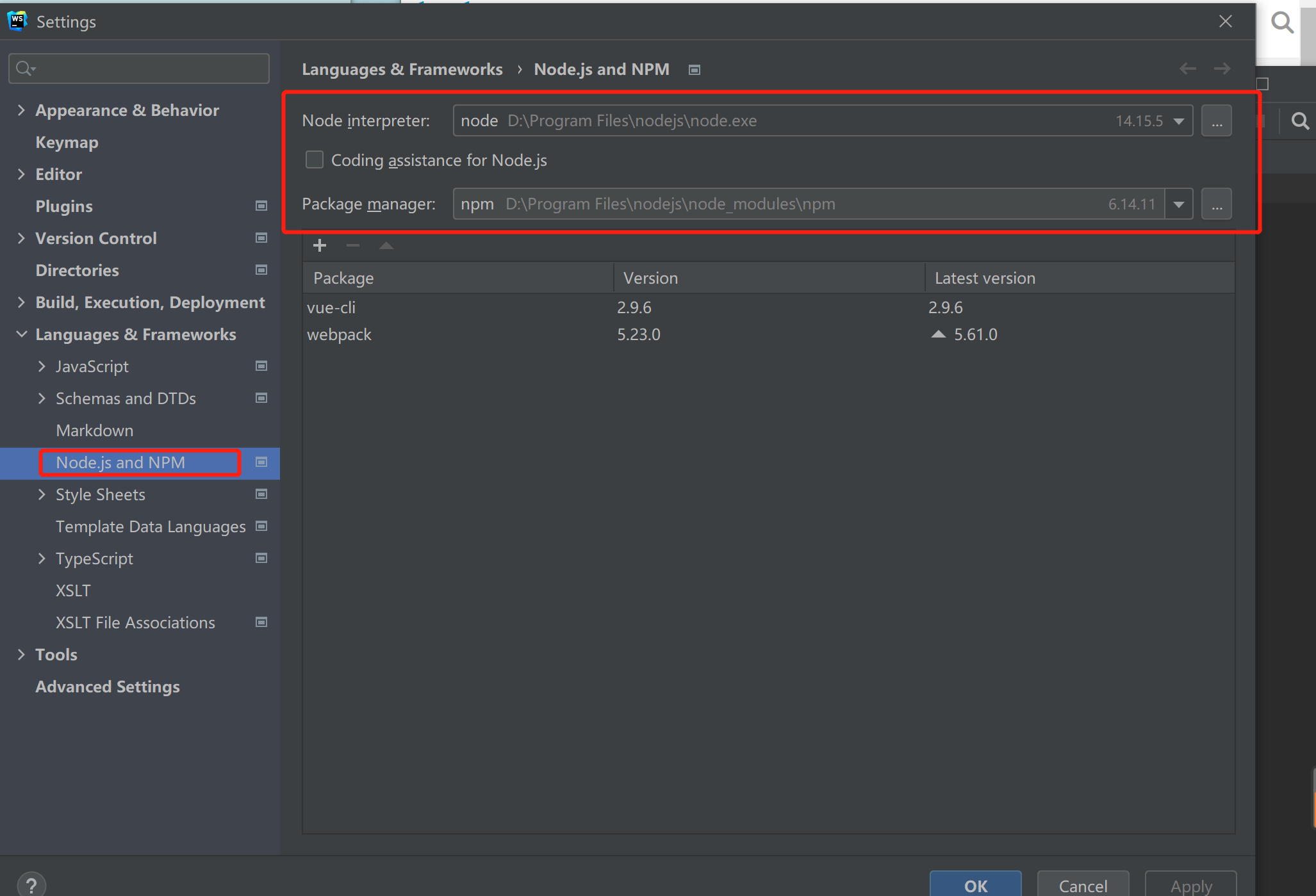Viewport: 1316px width, 896px height.
Task: Enable Coding assistance for Node.js checkbox
Action: pyautogui.click(x=315, y=160)
